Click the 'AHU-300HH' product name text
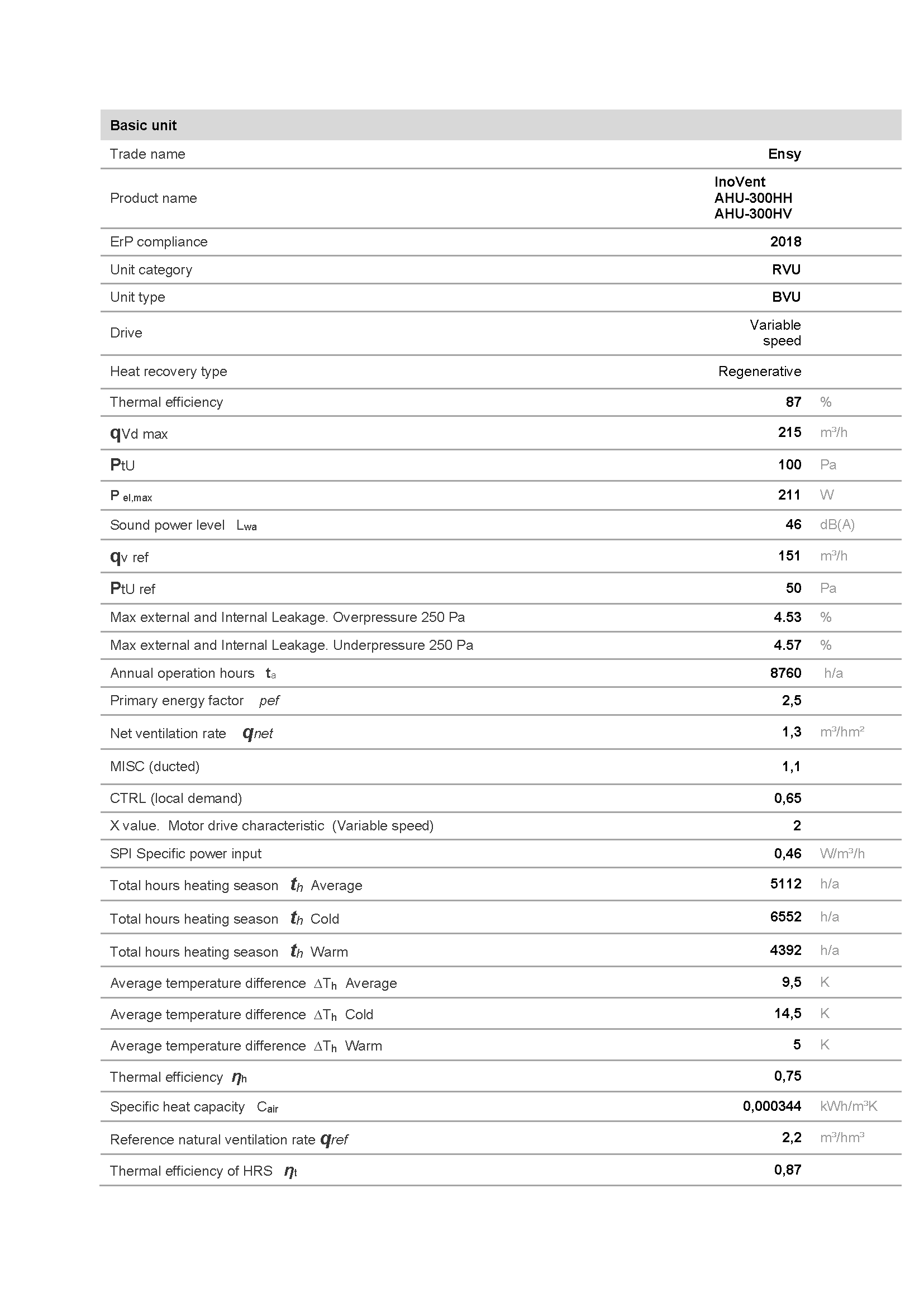The image size is (924, 1307). [752, 198]
